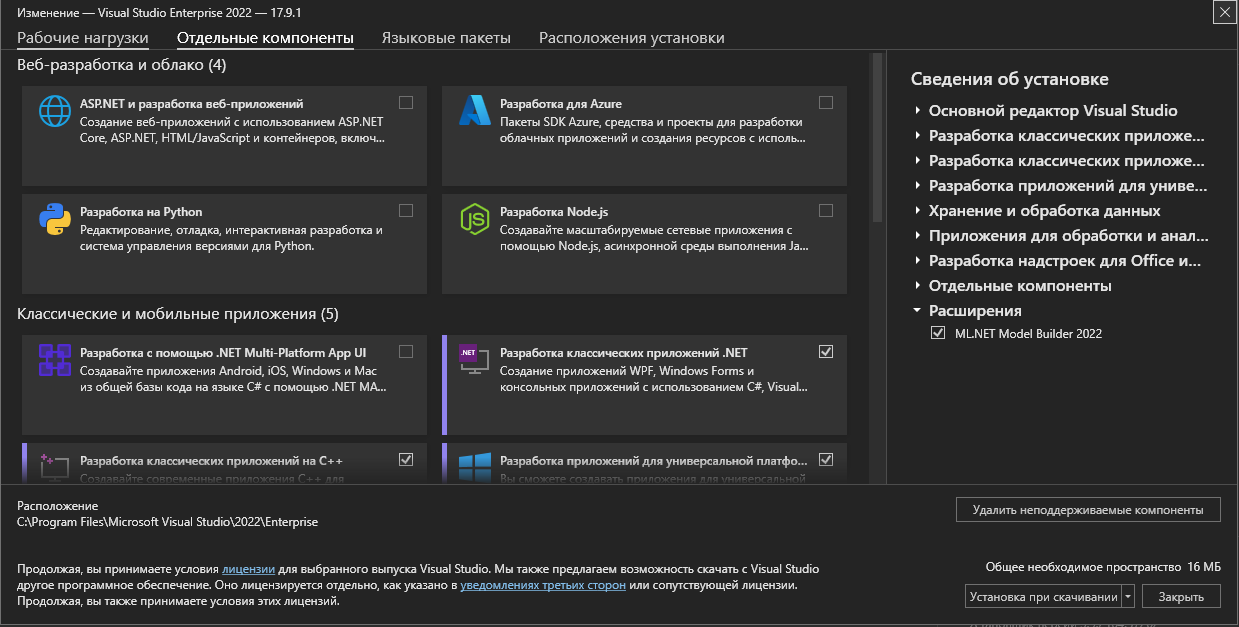
Task: Uncheck the classic .NET applications workload
Action: tap(825, 351)
